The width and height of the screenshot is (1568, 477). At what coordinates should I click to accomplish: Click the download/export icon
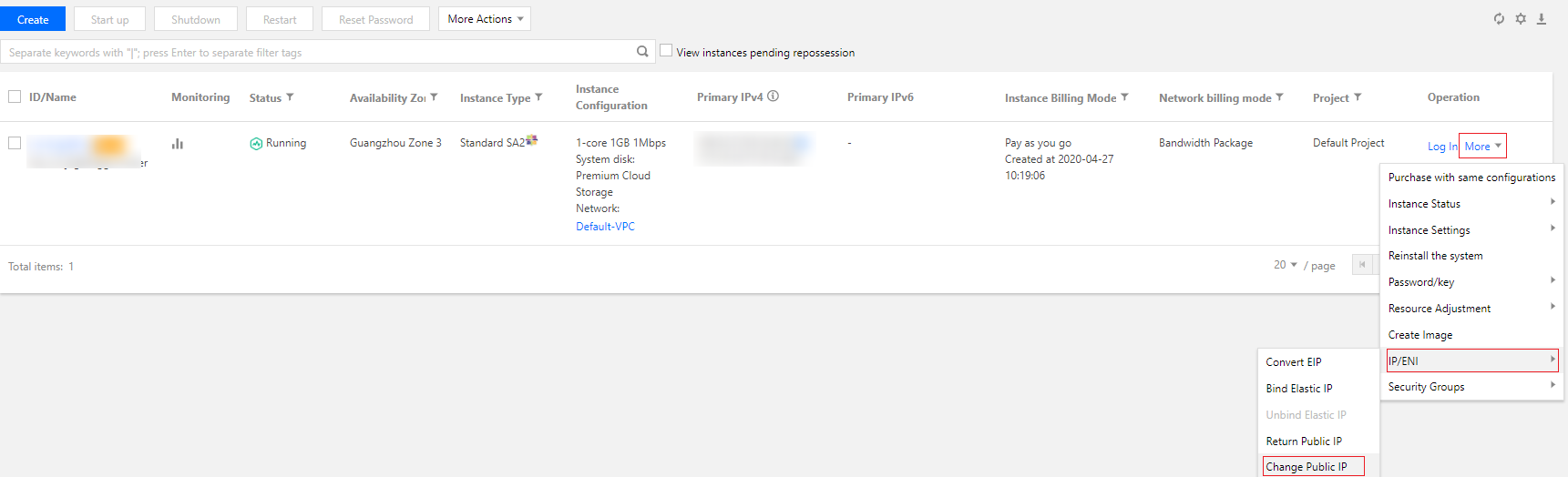(1542, 19)
